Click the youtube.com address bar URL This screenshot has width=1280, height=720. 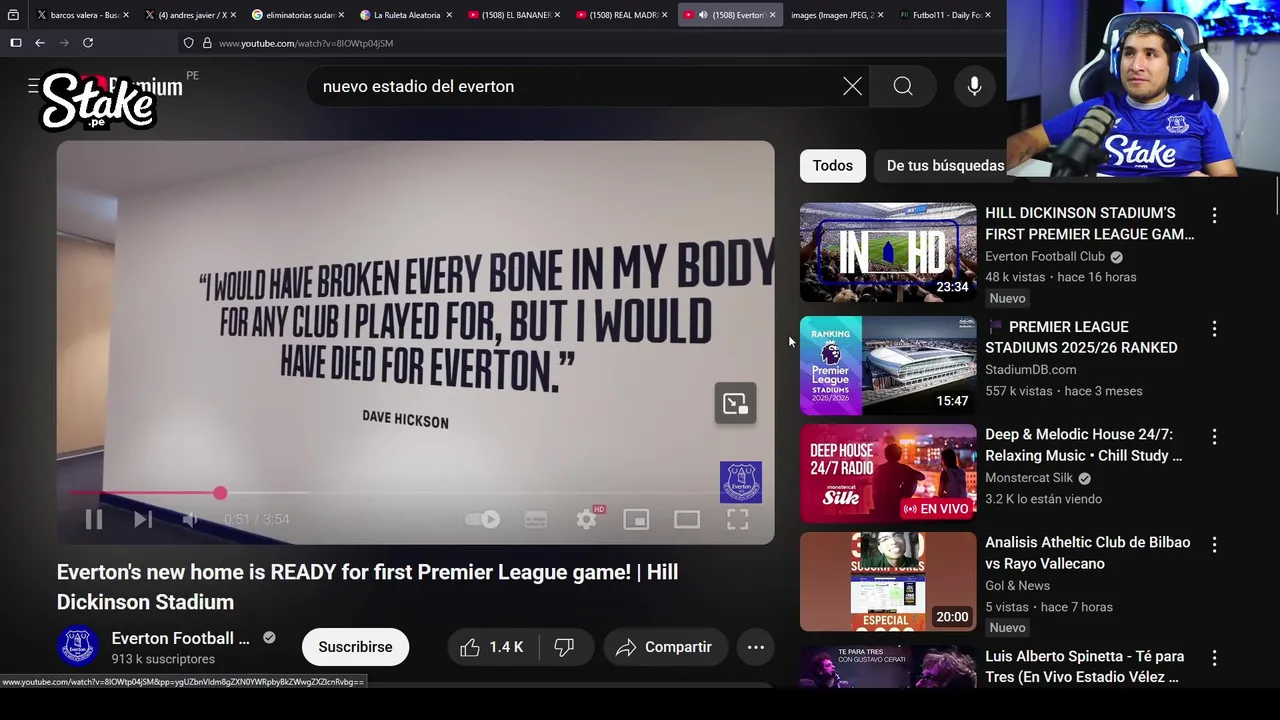point(306,43)
